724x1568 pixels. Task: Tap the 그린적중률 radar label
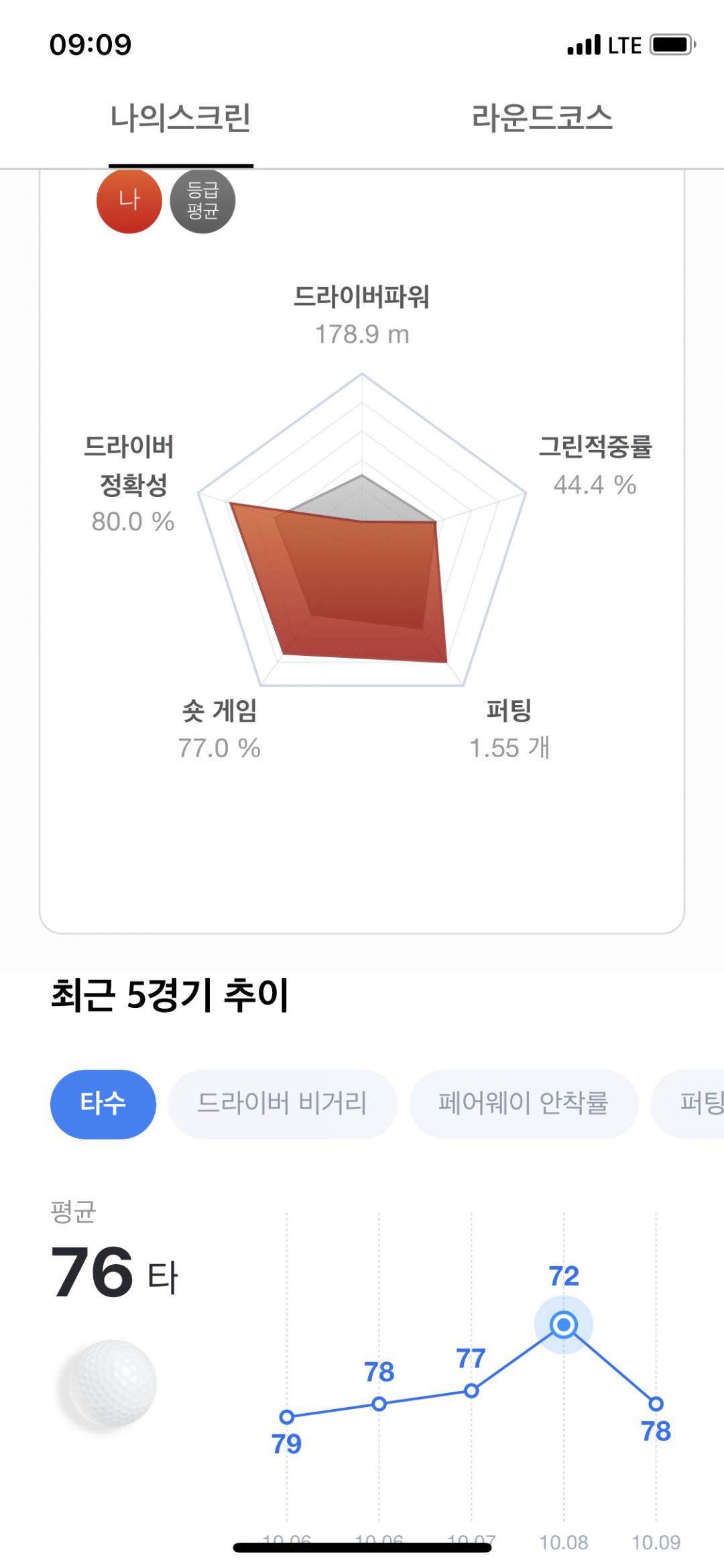click(x=595, y=447)
